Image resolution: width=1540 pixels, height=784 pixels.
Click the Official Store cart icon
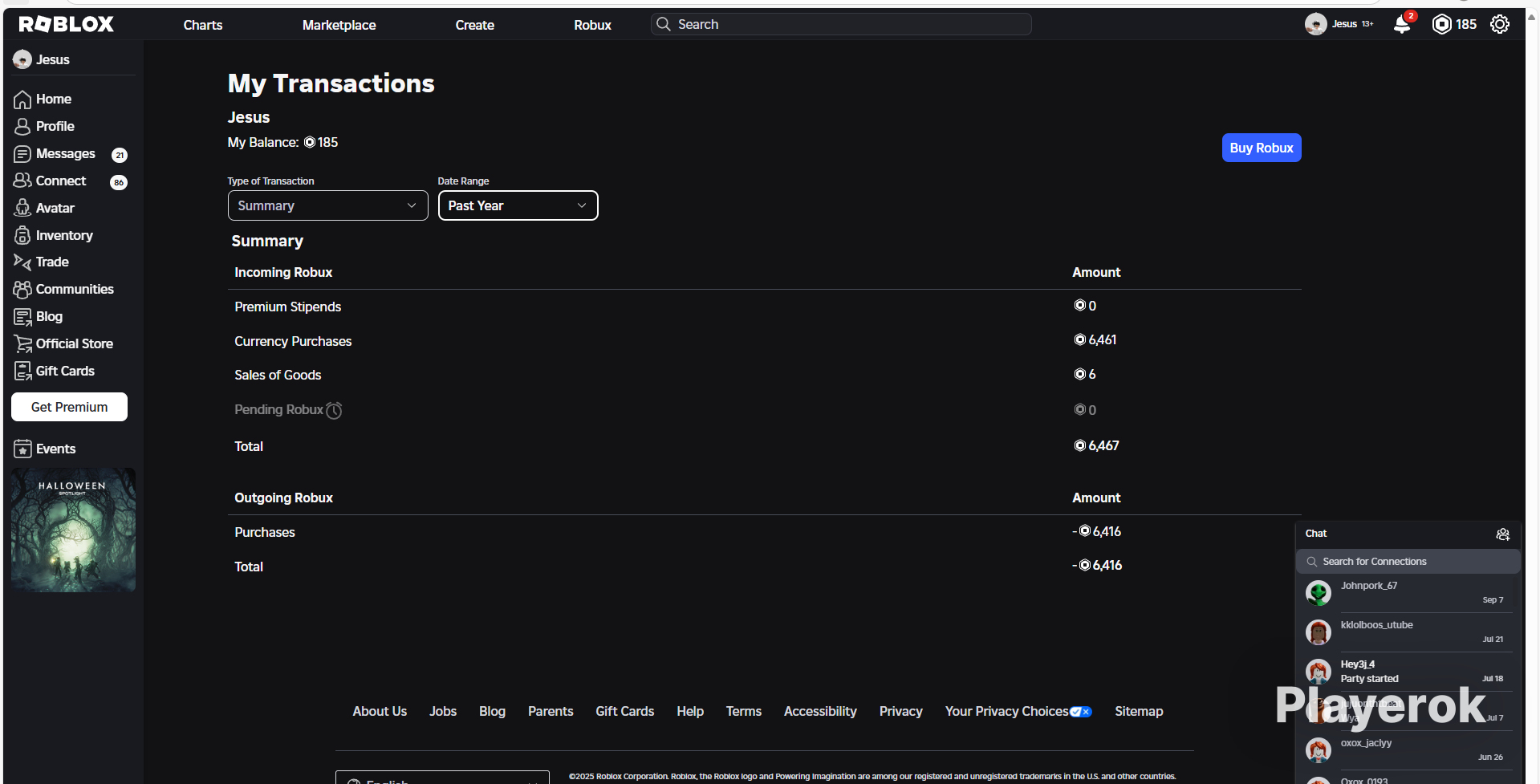point(22,344)
